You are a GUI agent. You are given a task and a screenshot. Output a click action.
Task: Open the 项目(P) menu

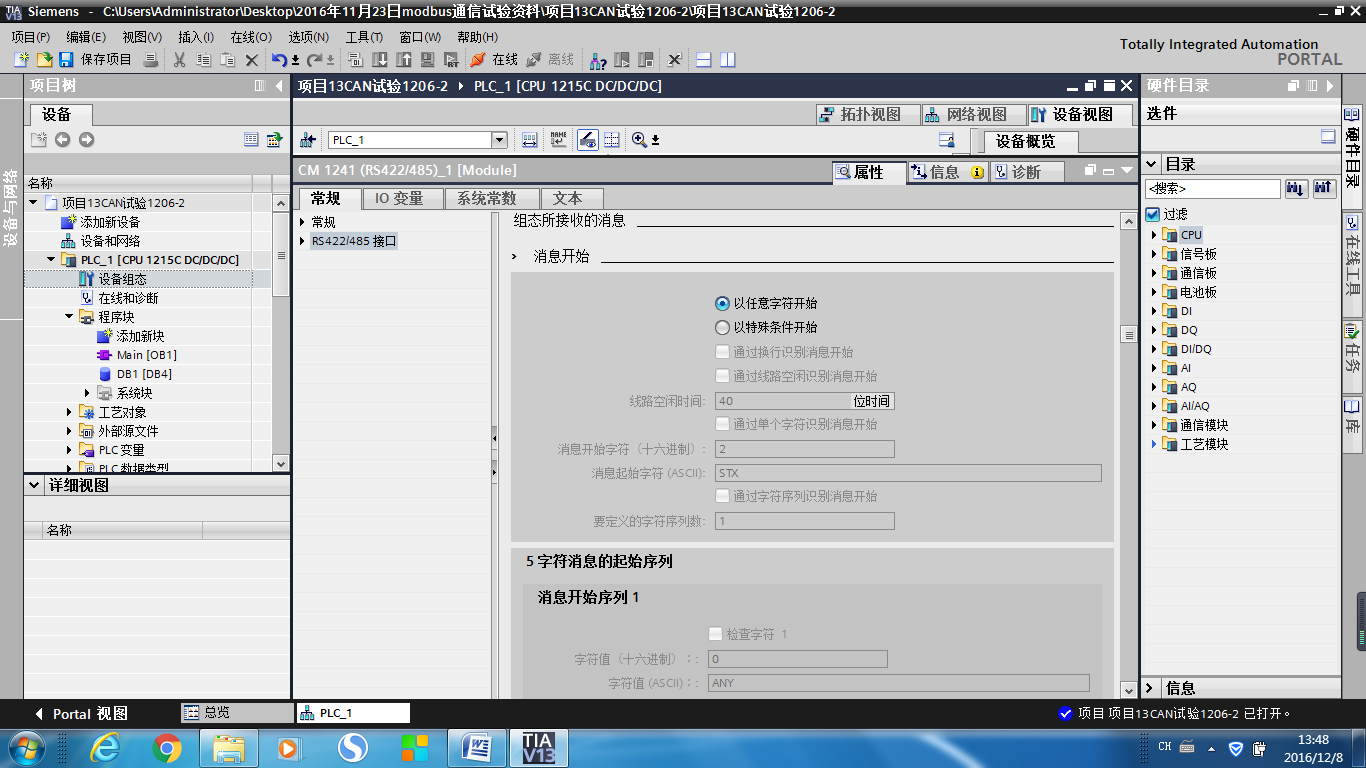[31, 37]
